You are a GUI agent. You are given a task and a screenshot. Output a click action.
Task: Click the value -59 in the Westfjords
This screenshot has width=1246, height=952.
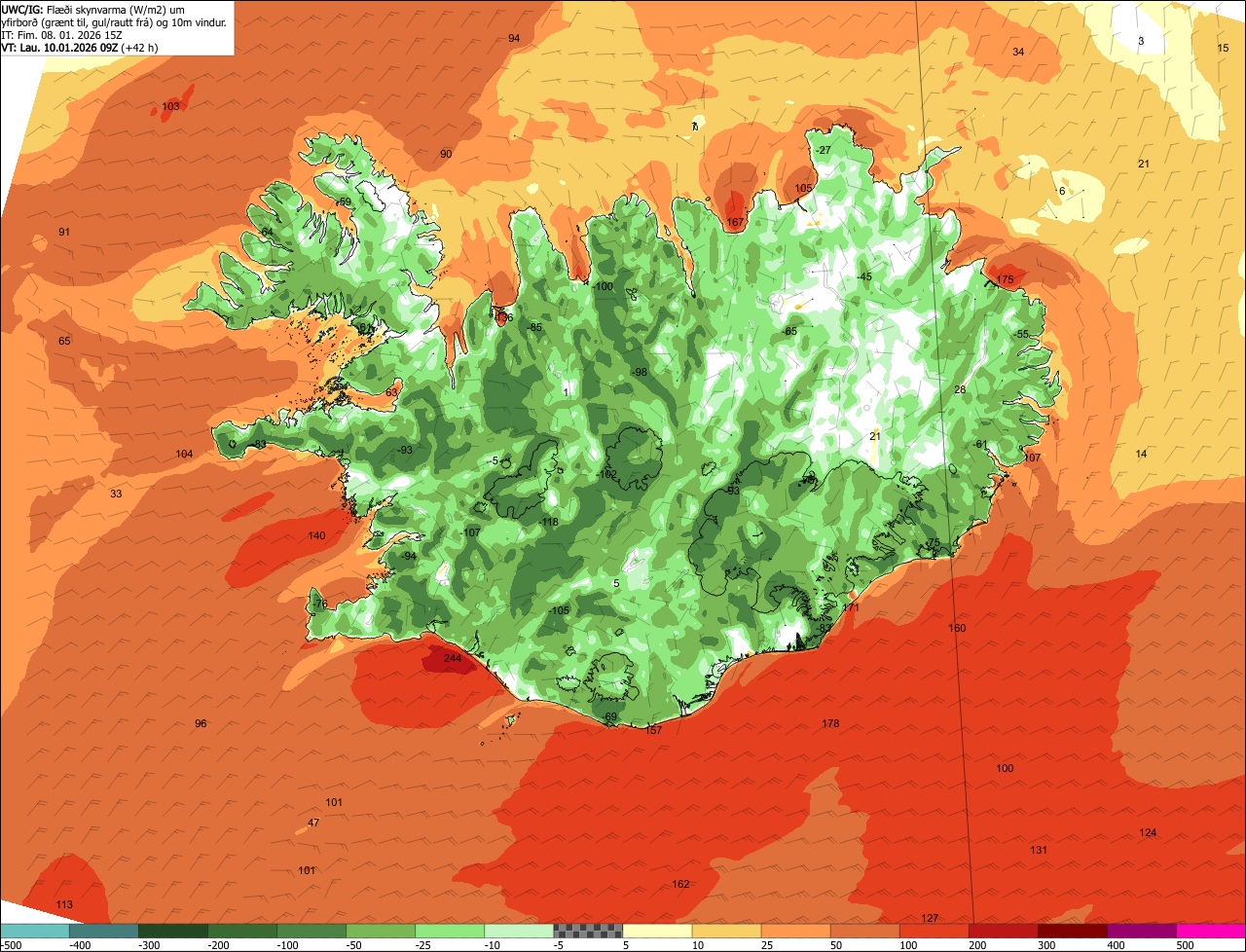(343, 202)
